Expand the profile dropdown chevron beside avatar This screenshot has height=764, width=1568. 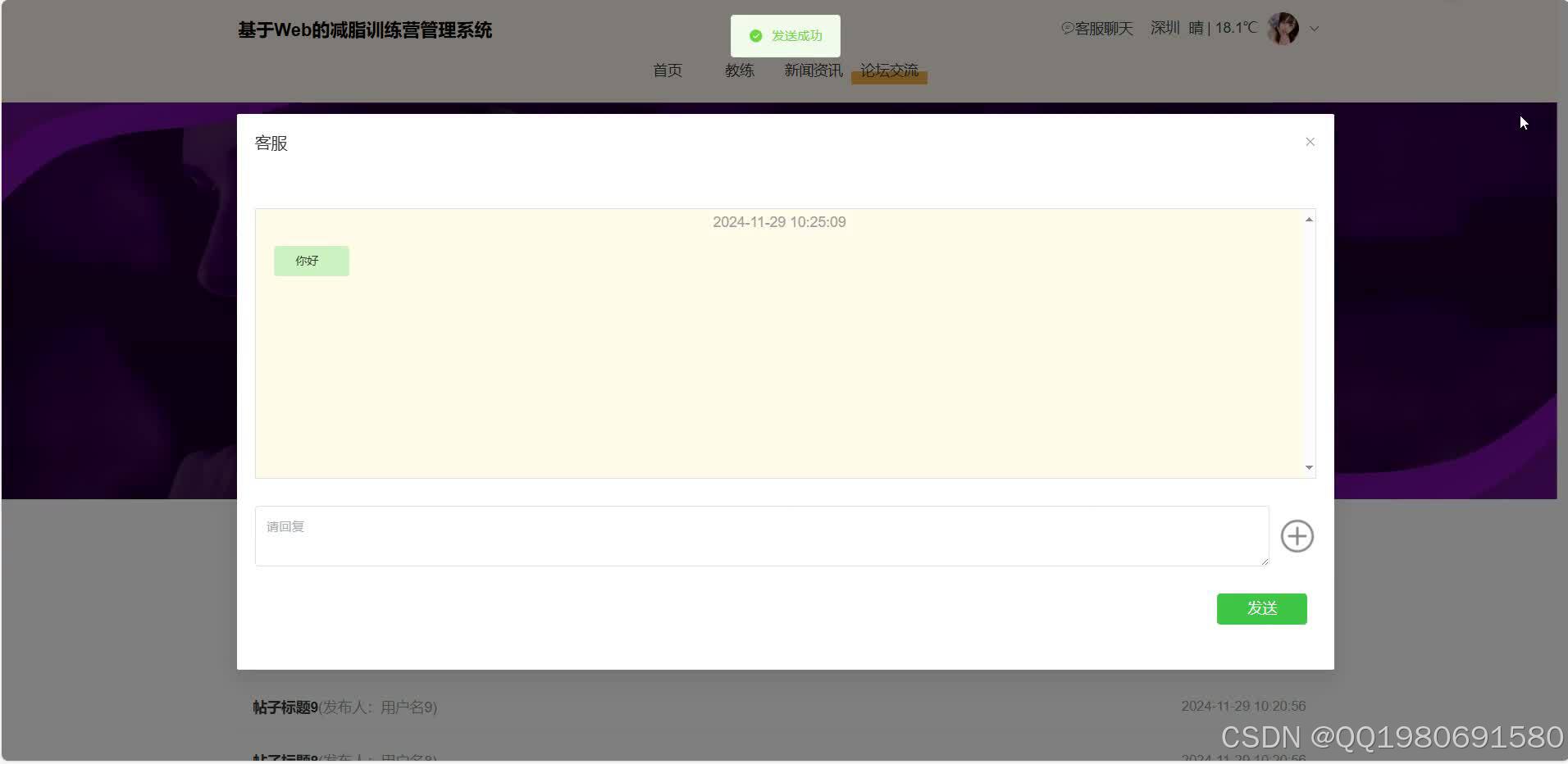point(1315,30)
